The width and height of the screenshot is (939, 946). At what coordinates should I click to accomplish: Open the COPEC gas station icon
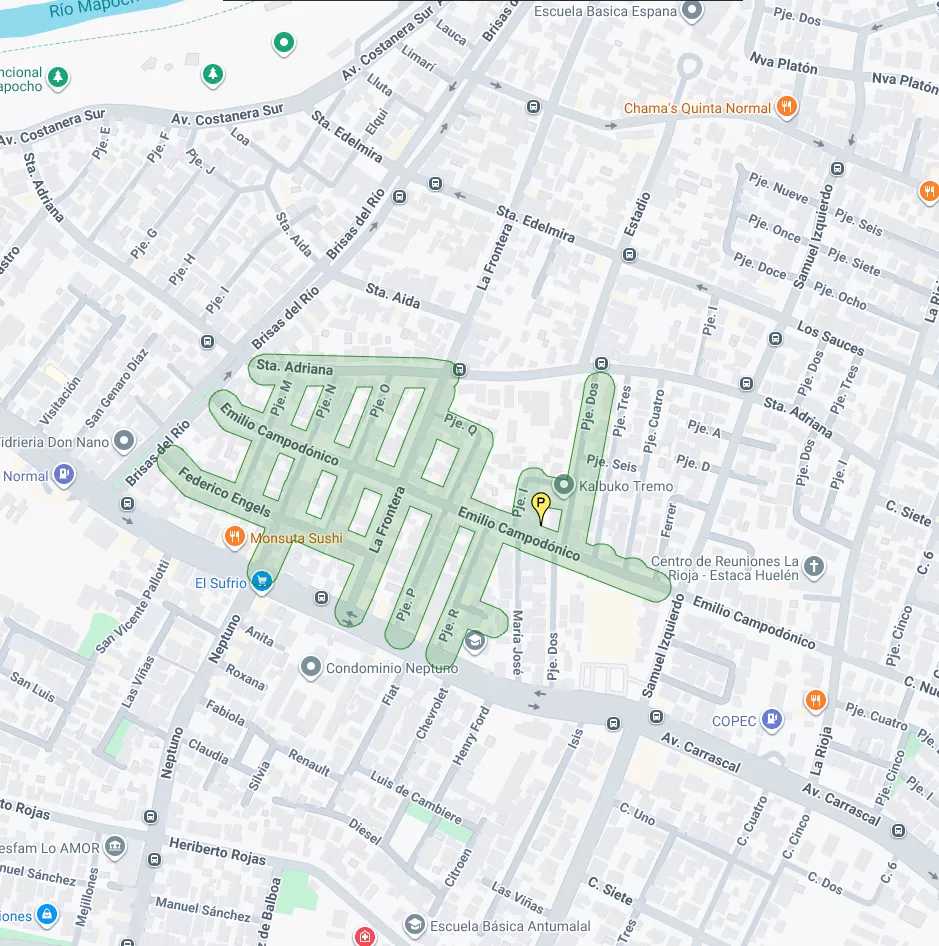772,718
